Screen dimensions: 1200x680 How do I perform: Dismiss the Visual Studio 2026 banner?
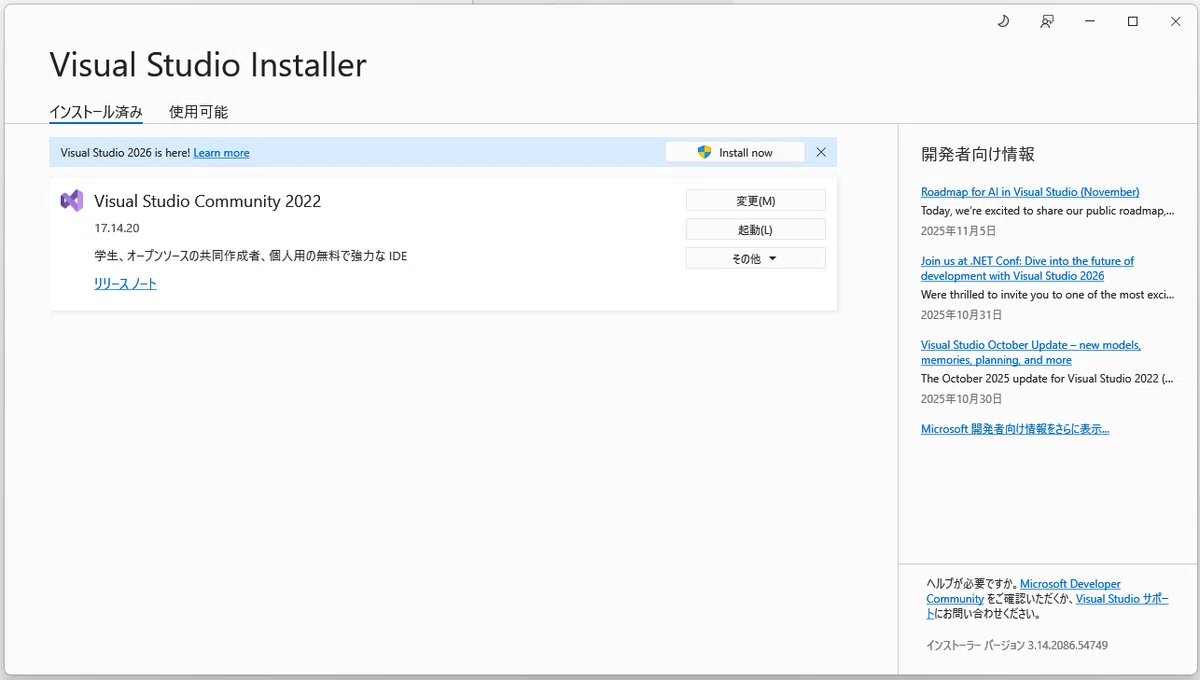point(821,152)
